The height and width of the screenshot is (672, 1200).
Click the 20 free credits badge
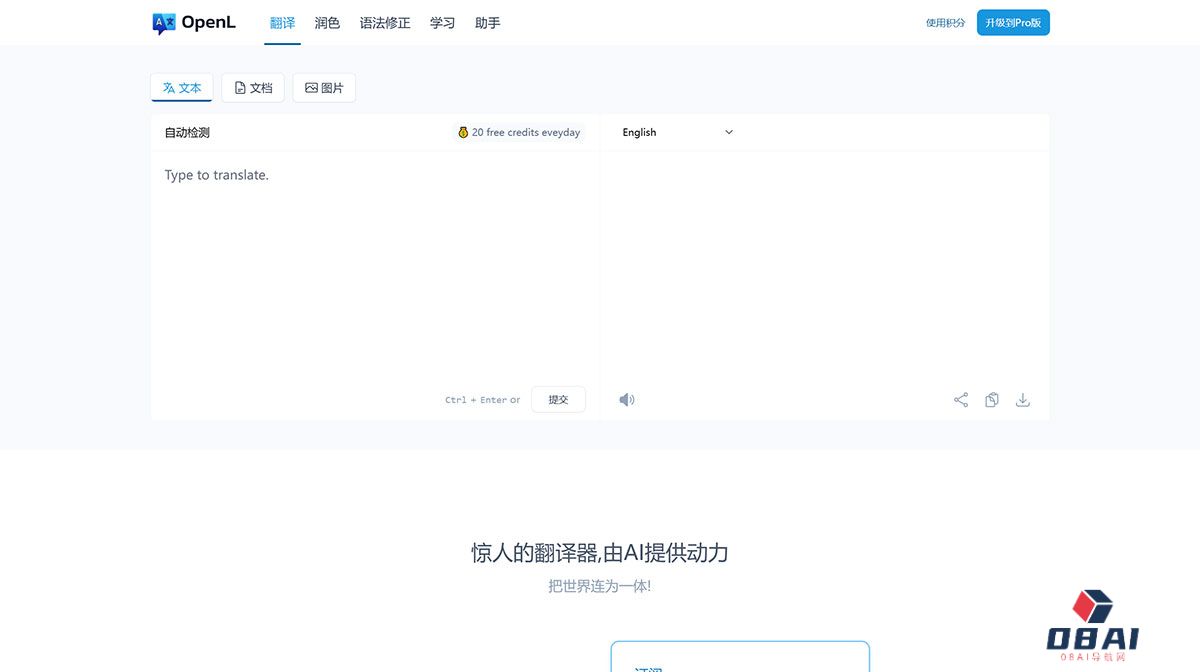[519, 132]
